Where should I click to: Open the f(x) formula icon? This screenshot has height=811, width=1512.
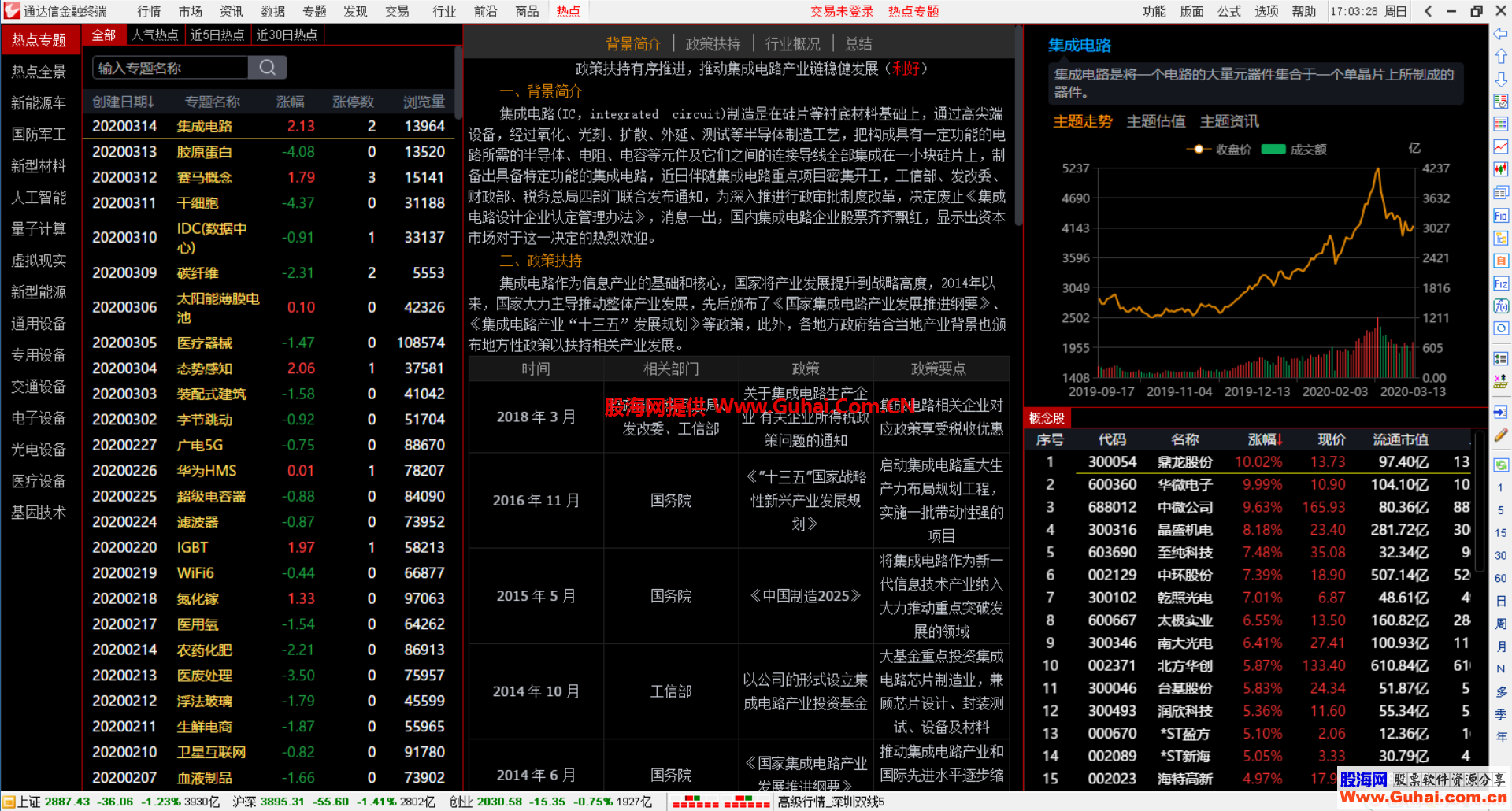coord(1501,306)
